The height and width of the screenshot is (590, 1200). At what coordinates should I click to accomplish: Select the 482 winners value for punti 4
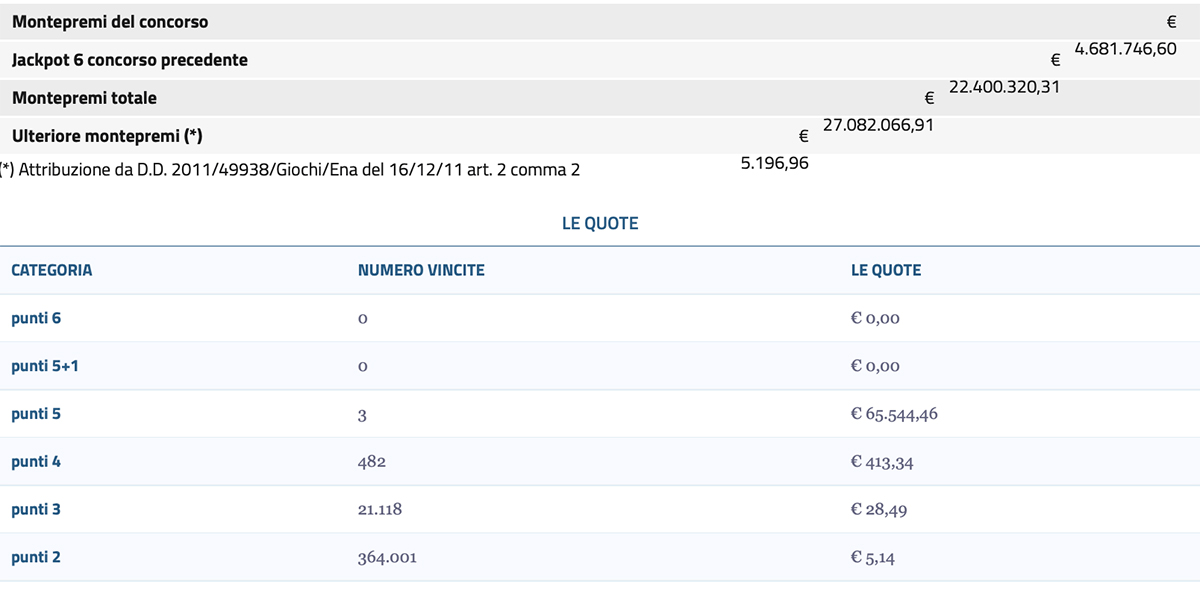click(371, 462)
